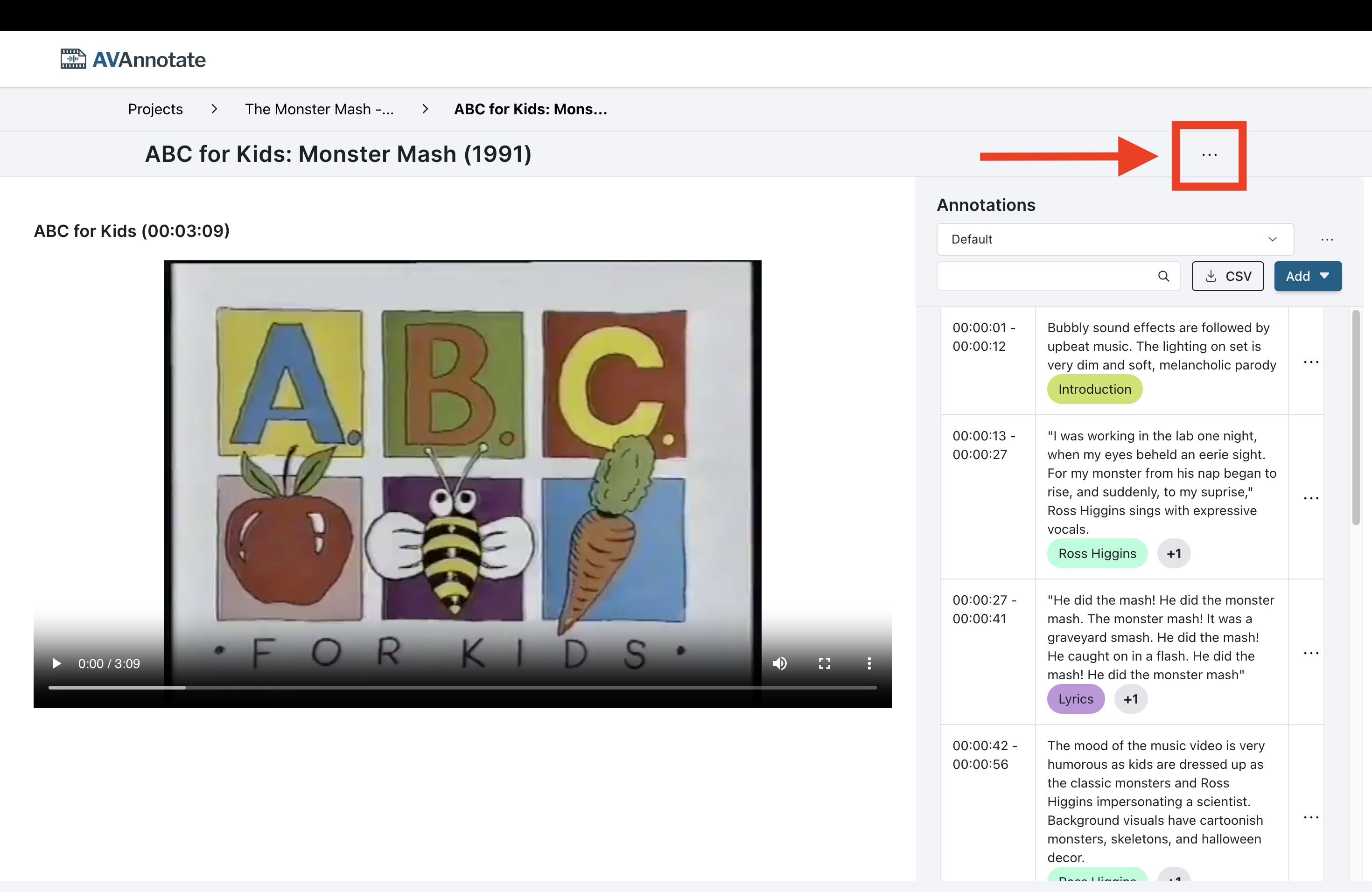Open options for 00:00:13 annotation
The width and height of the screenshot is (1372, 892).
(1311, 498)
